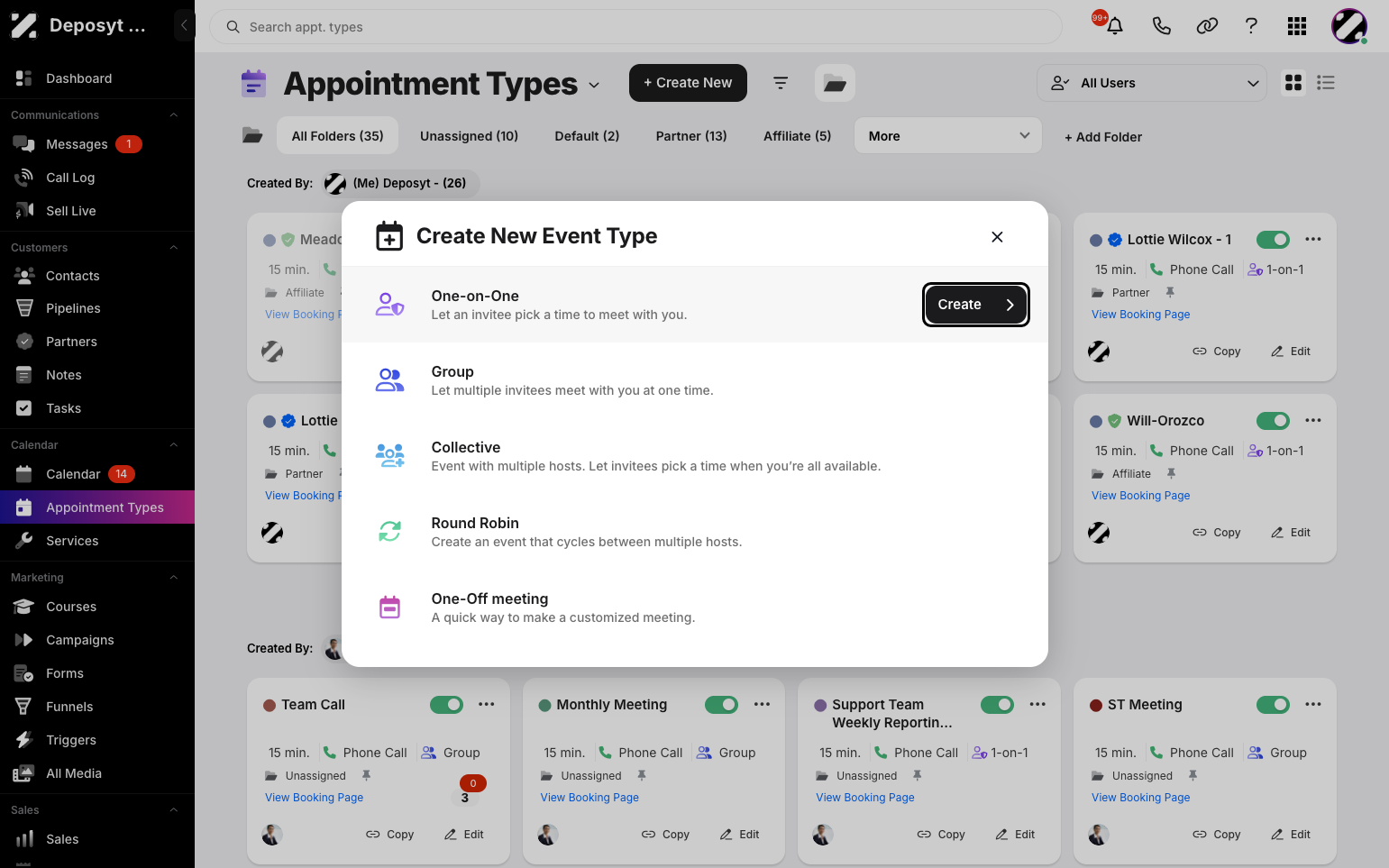Click the Triggers lightning icon

[x=24, y=740]
